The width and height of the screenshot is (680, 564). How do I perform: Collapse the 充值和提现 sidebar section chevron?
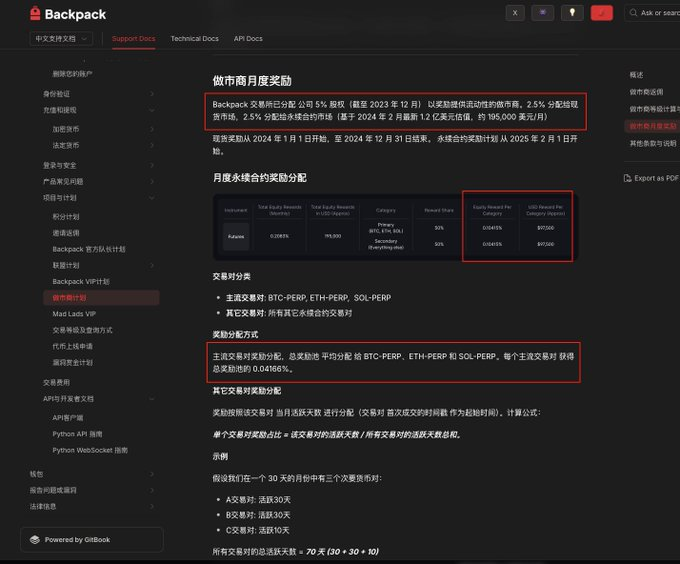point(152,110)
